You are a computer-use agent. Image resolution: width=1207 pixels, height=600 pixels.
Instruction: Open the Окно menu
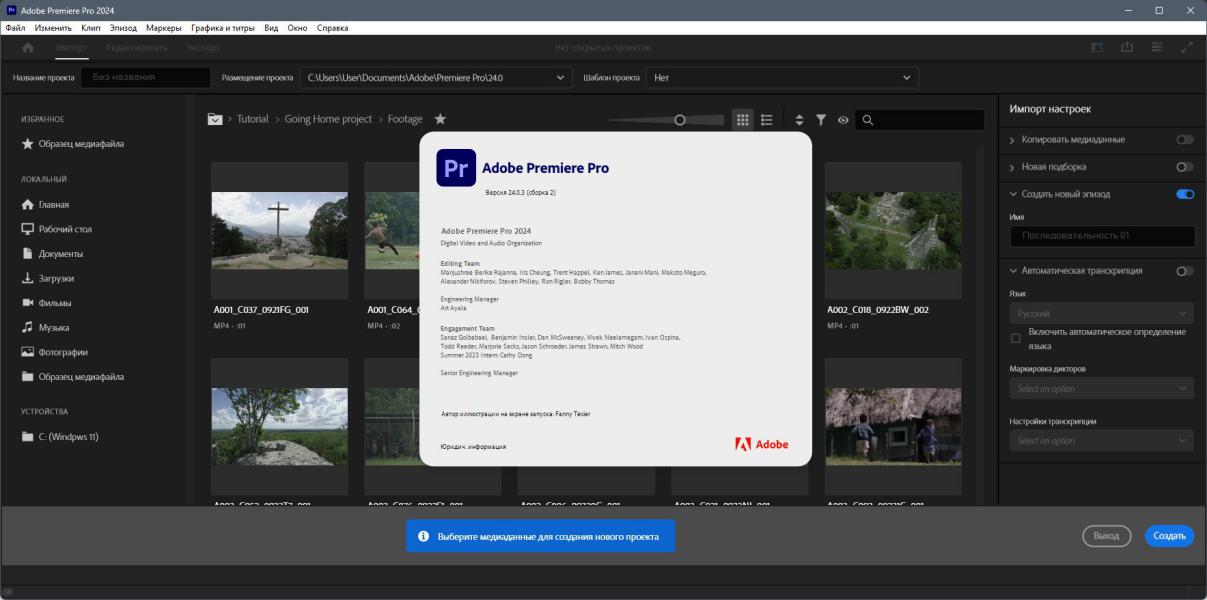coord(297,28)
